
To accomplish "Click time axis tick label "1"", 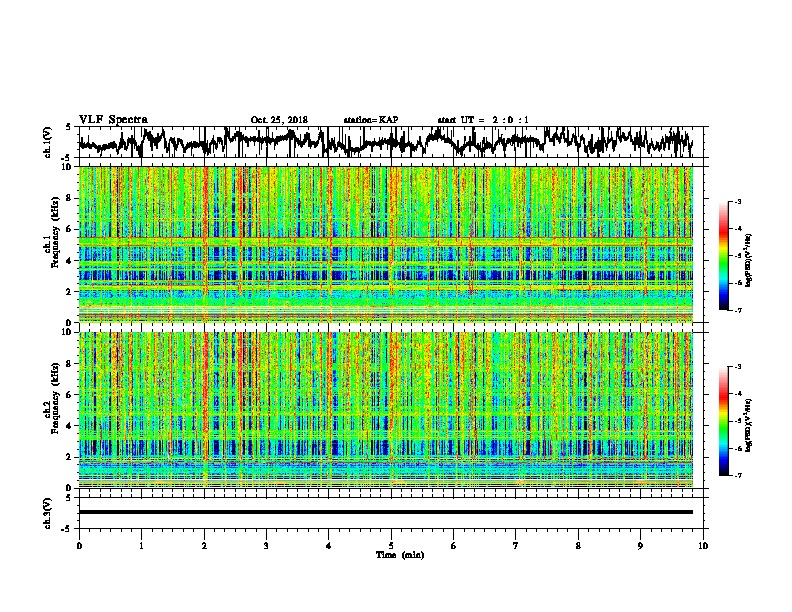I will [141, 546].
